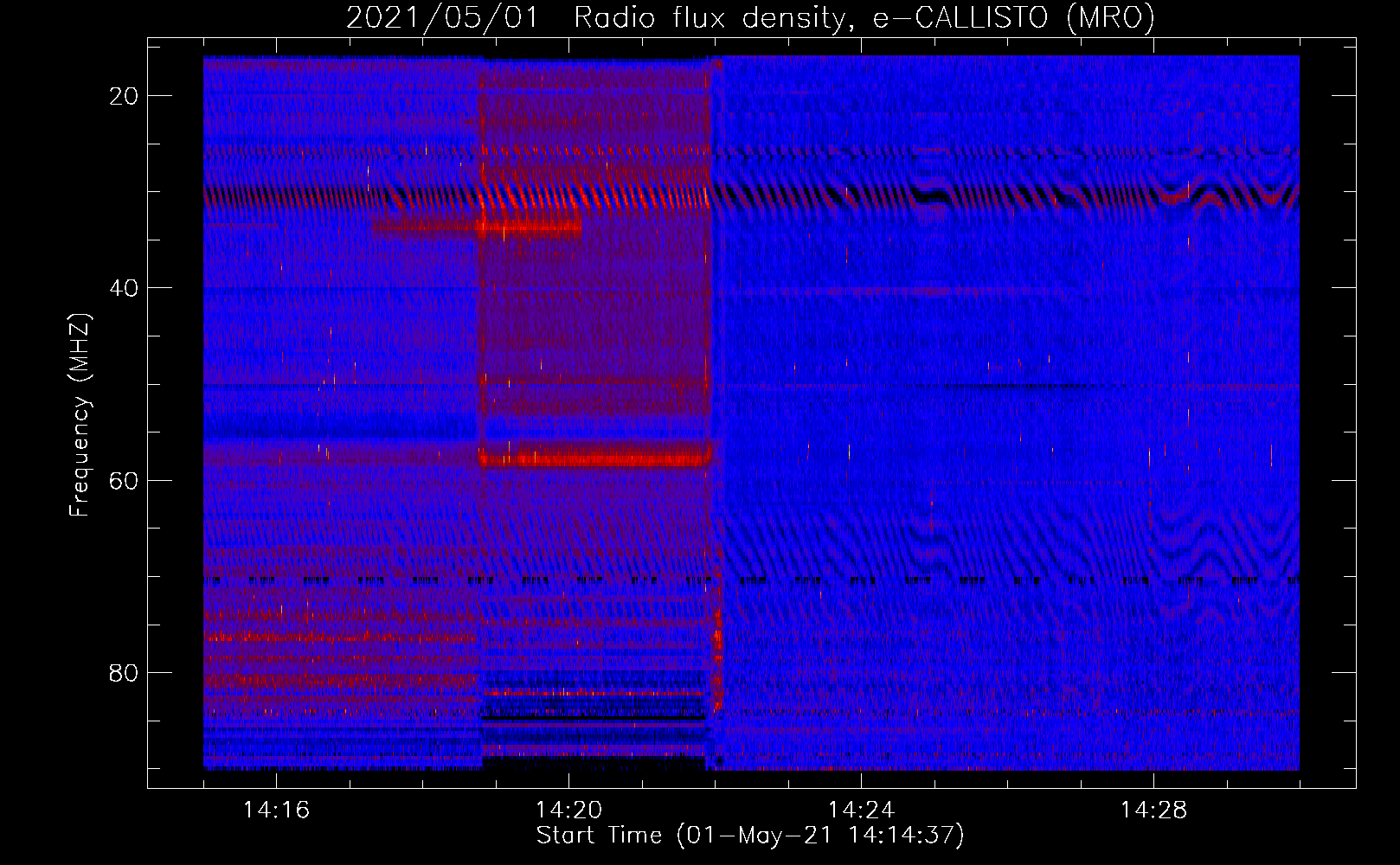
Task: Click the plot title '2021/05/01 Radio flux density'
Action: coord(750,18)
